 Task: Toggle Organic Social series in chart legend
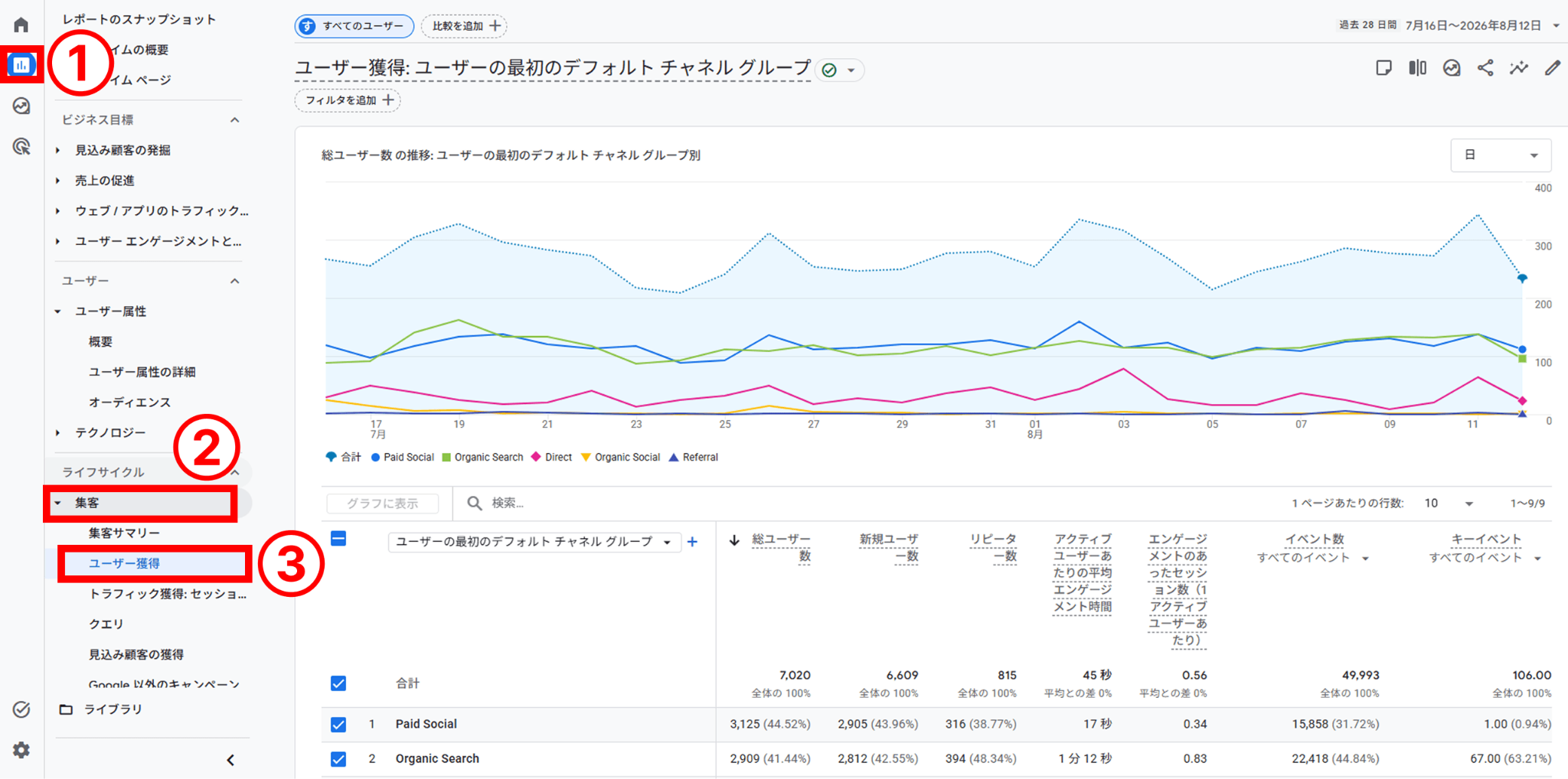621,458
